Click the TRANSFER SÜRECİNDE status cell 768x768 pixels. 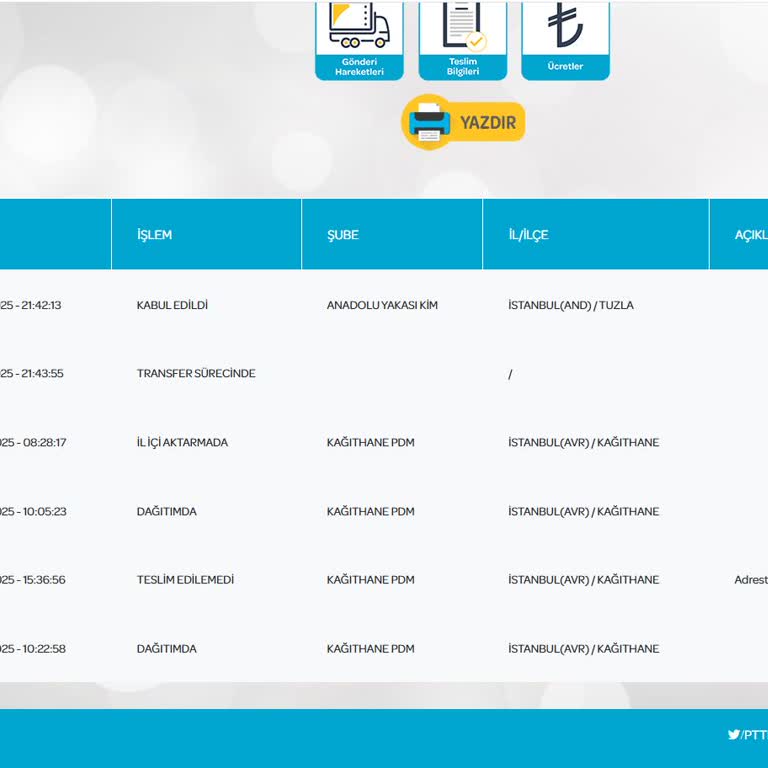(x=196, y=374)
